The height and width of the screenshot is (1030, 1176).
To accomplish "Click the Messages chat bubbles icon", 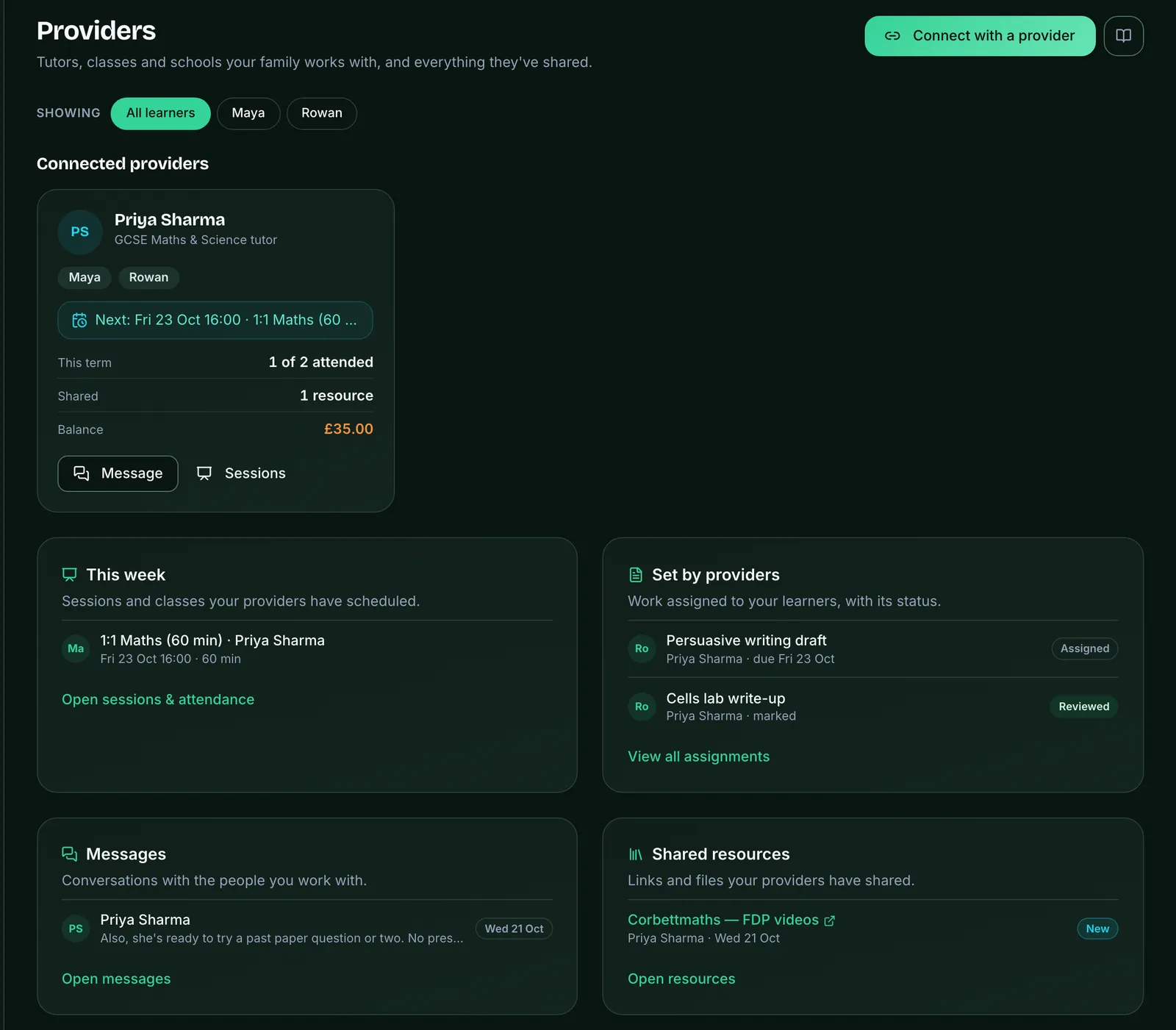I will pos(70,854).
